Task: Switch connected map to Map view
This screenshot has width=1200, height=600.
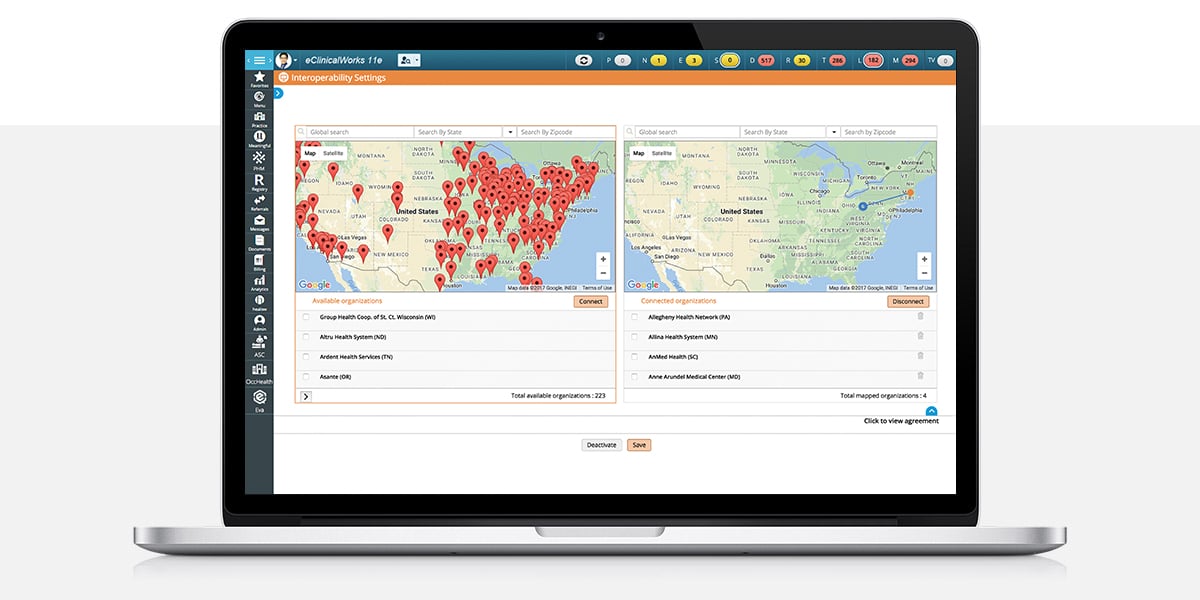Action: point(638,153)
